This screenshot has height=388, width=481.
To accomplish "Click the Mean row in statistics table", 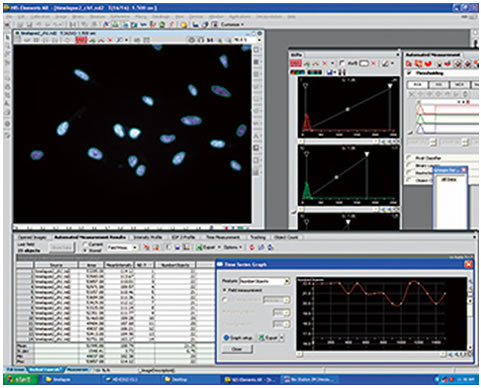I will pos(115,346).
